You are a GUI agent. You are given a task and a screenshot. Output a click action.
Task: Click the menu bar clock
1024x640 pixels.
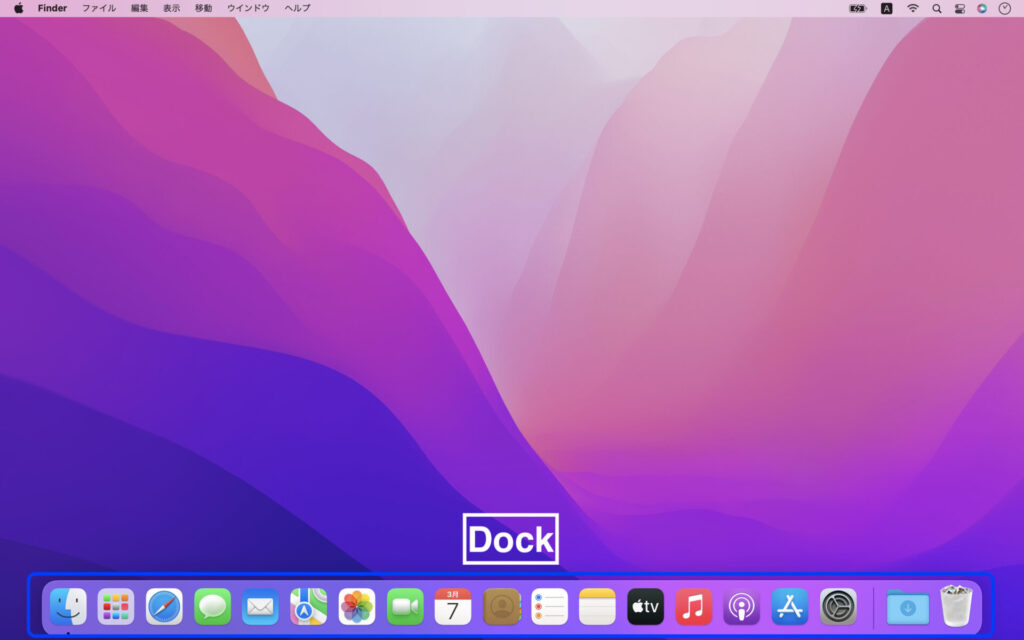pyautogui.click(x=1004, y=8)
